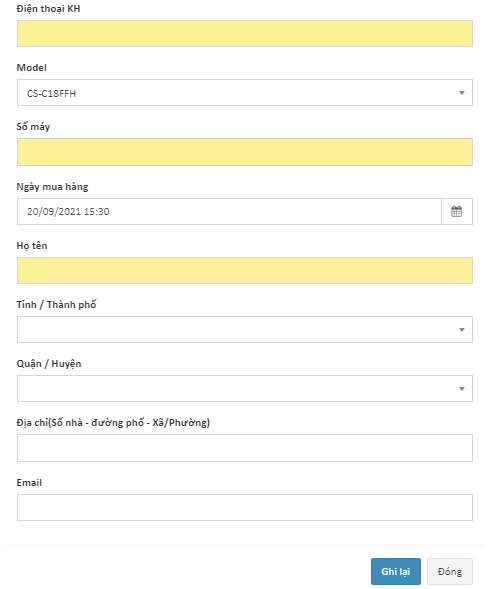Click the Ngày mua hàng label

tap(52, 187)
